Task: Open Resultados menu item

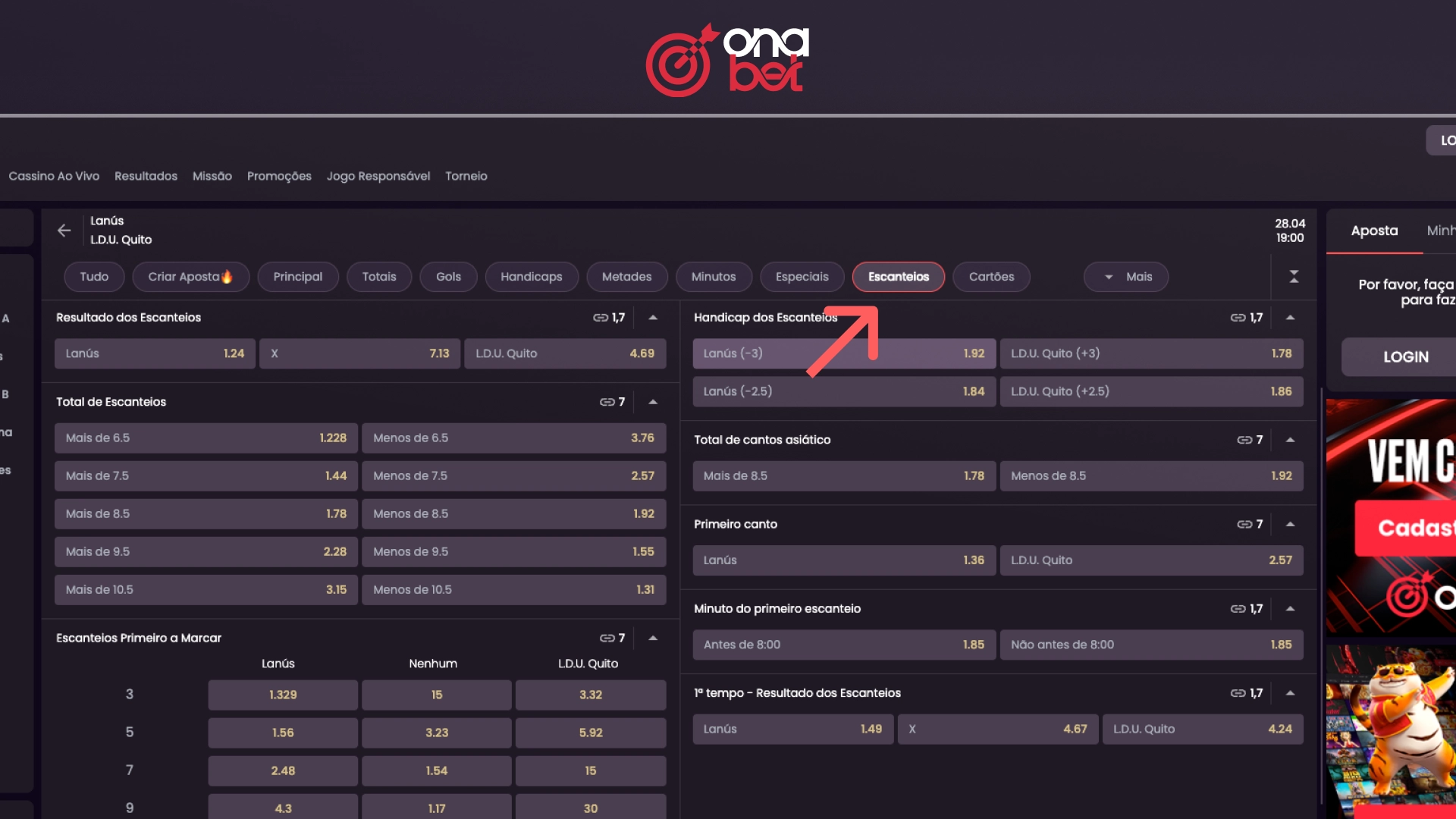Action: [x=146, y=176]
